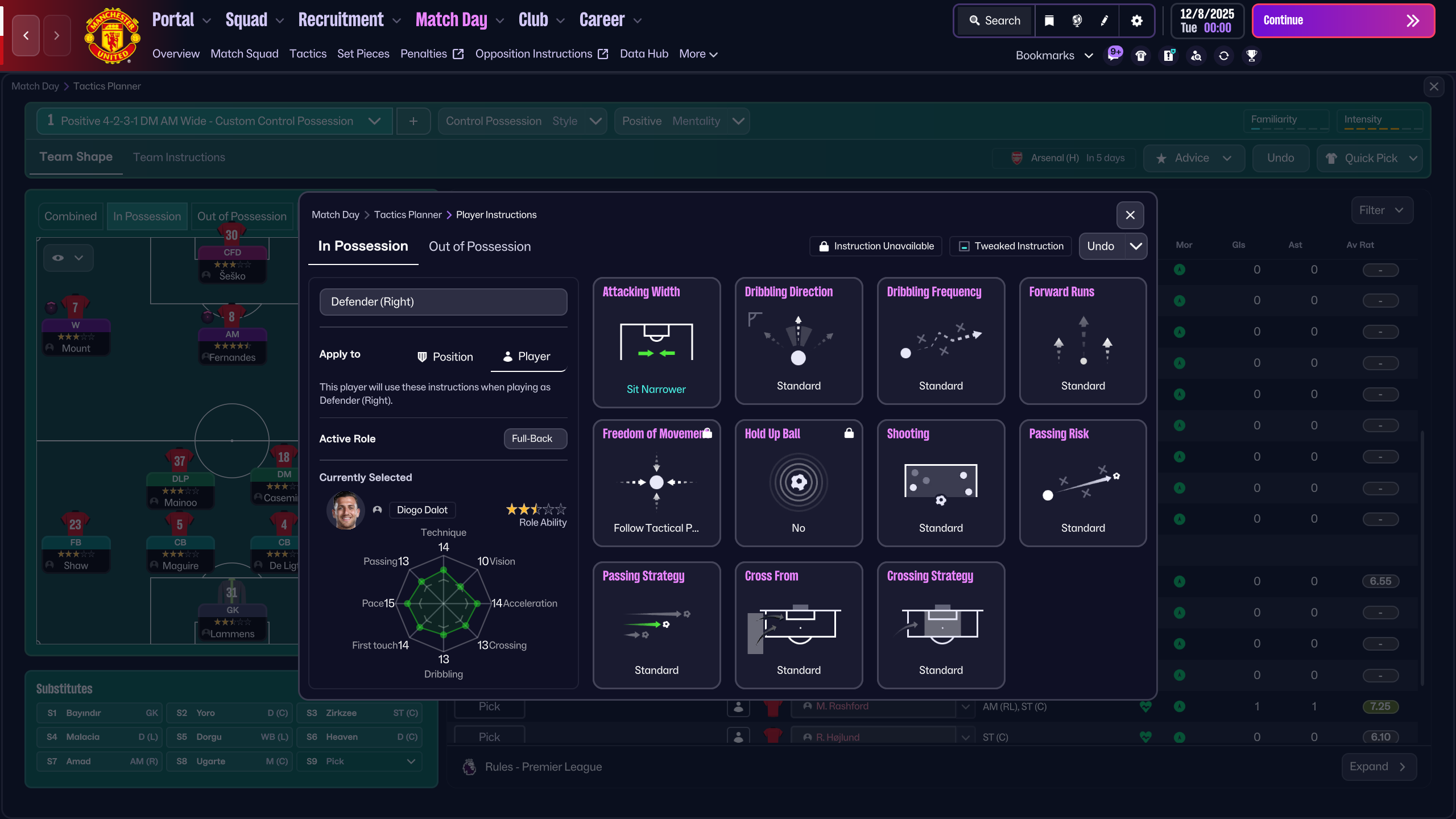Click the Tactics Planner breadcrumb link in dialog

click(408, 215)
